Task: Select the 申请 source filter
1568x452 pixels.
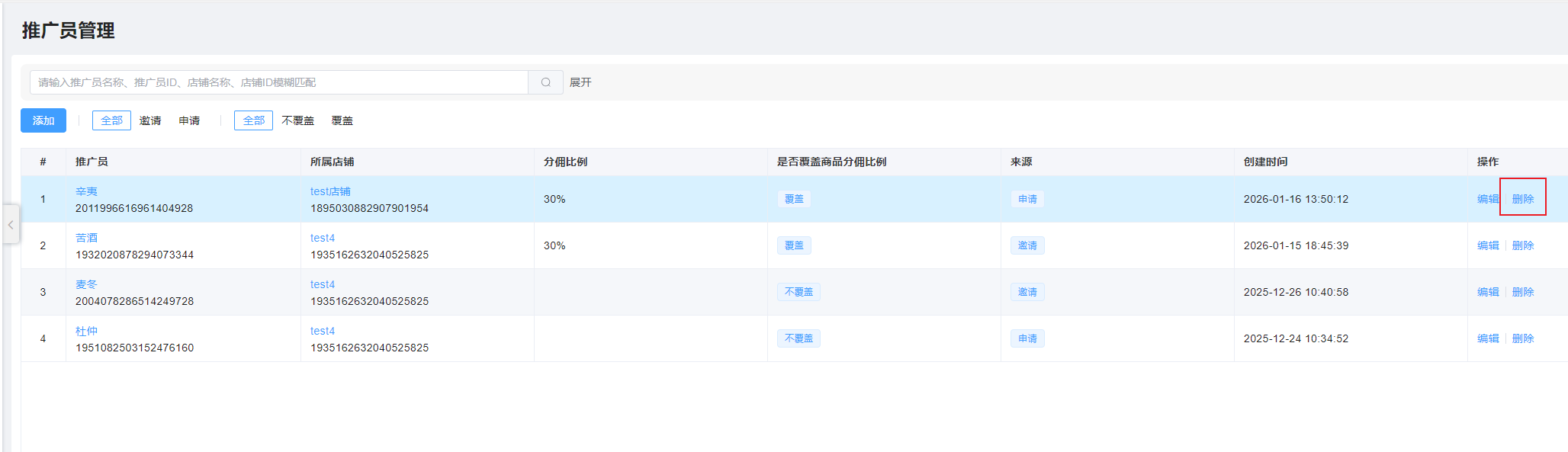Action: click(189, 120)
